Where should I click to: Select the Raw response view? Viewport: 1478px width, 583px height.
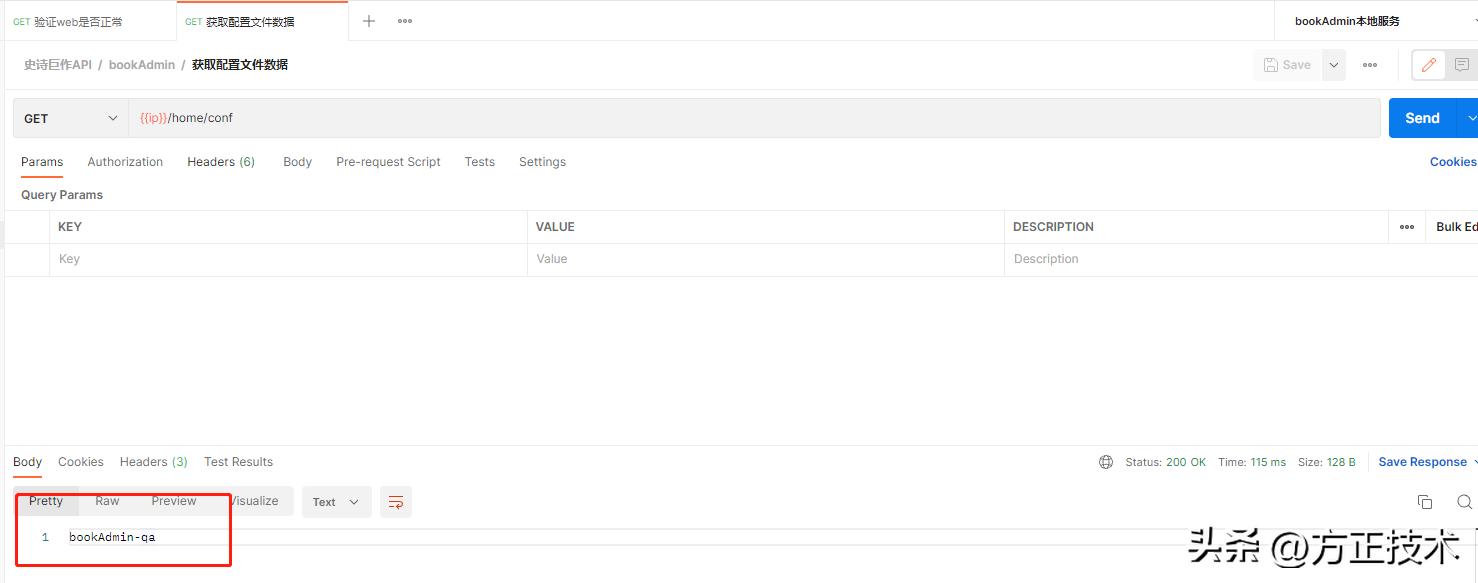click(107, 501)
